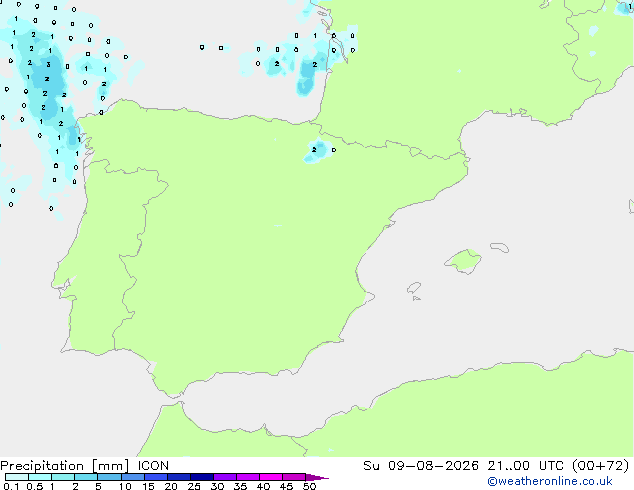Click legend swatch between 0.5 and 1
Image resolution: width=634 pixels, height=490 pixels.
[40, 477]
